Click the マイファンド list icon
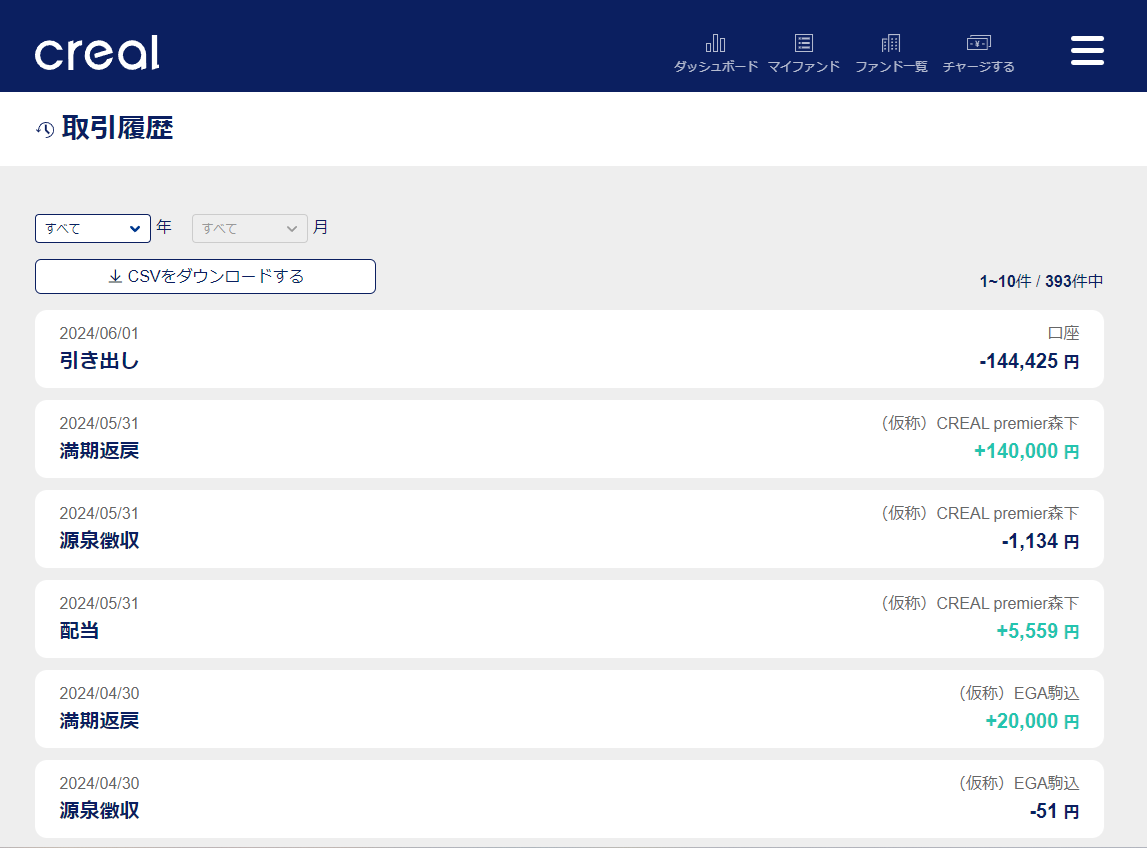Viewport: 1147px width, 848px height. pyautogui.click(x=803, y=43)
